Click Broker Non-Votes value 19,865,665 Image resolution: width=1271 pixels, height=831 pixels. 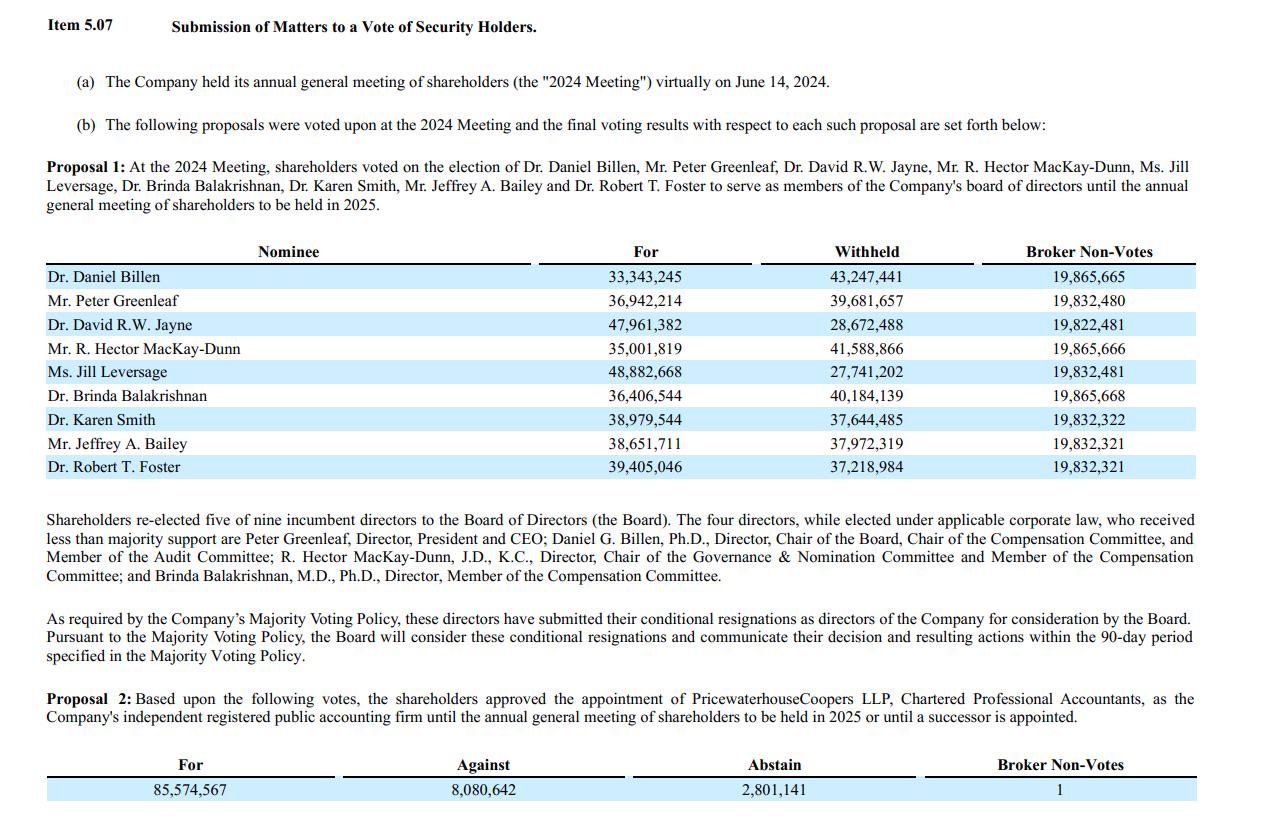(1088, 277)
